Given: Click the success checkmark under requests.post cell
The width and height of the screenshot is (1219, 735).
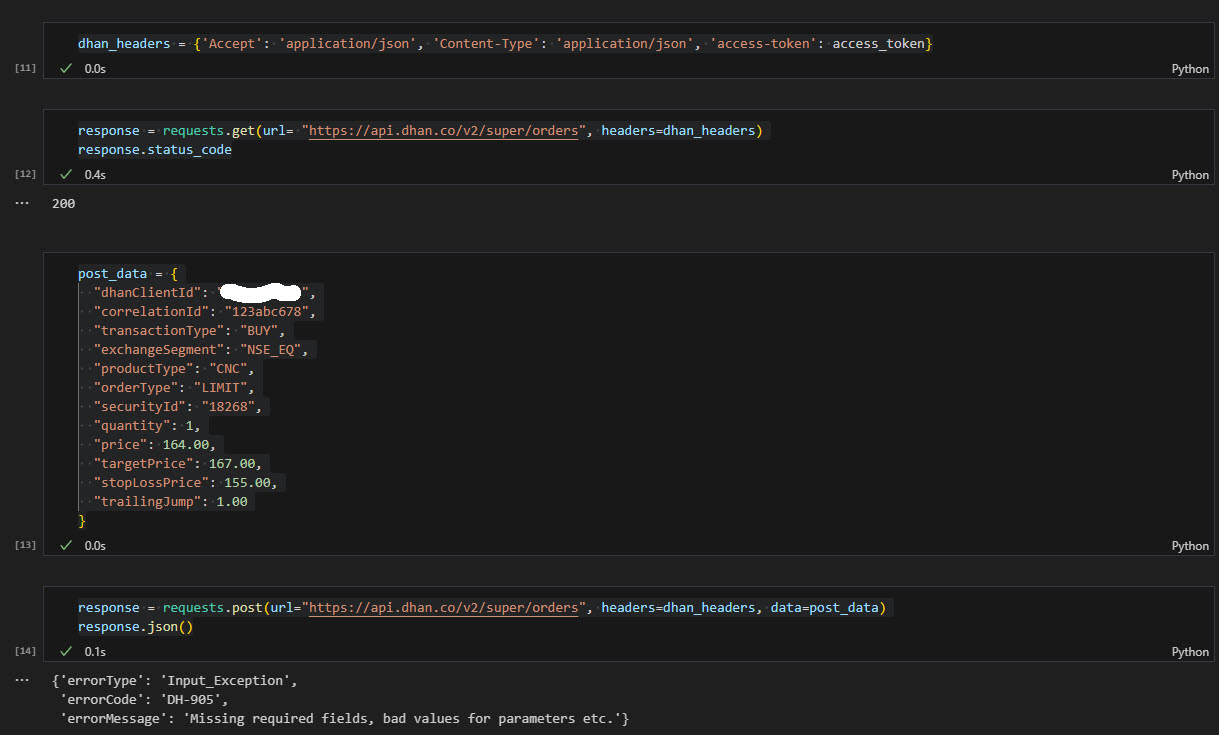Looking at the screenshot, I should (66, 652).
